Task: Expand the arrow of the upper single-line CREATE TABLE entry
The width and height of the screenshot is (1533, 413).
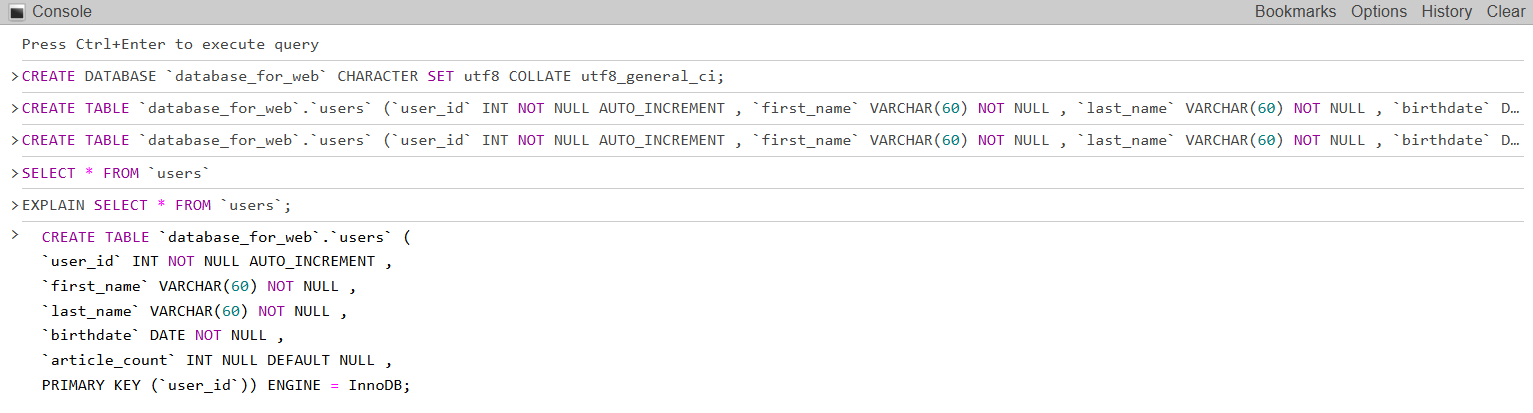Action: [x=14, y=109]
